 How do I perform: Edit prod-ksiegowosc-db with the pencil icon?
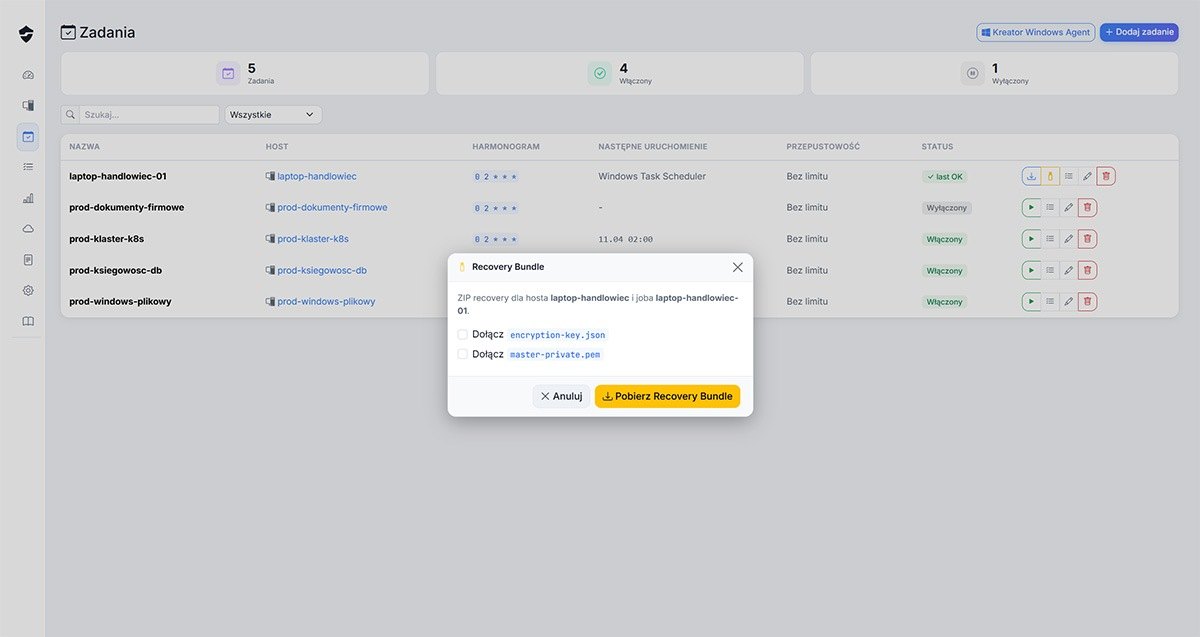click(x=1069, y=270)
